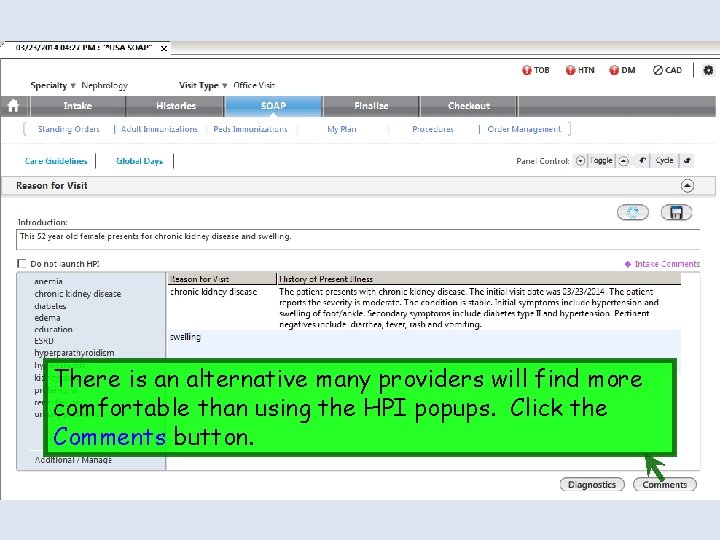Click the Comments button

664,484
